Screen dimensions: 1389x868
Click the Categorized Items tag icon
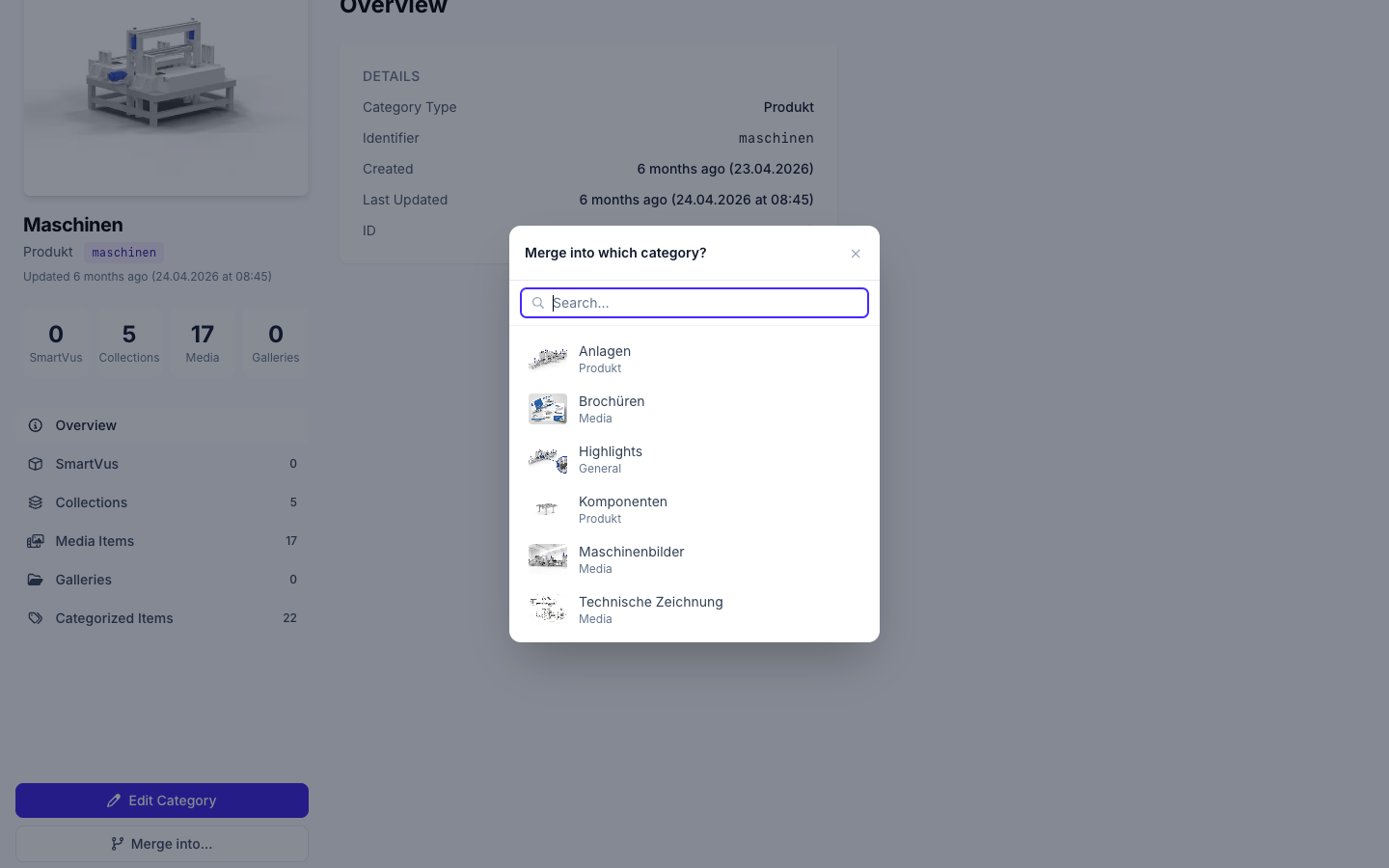[x=36, y=618]
